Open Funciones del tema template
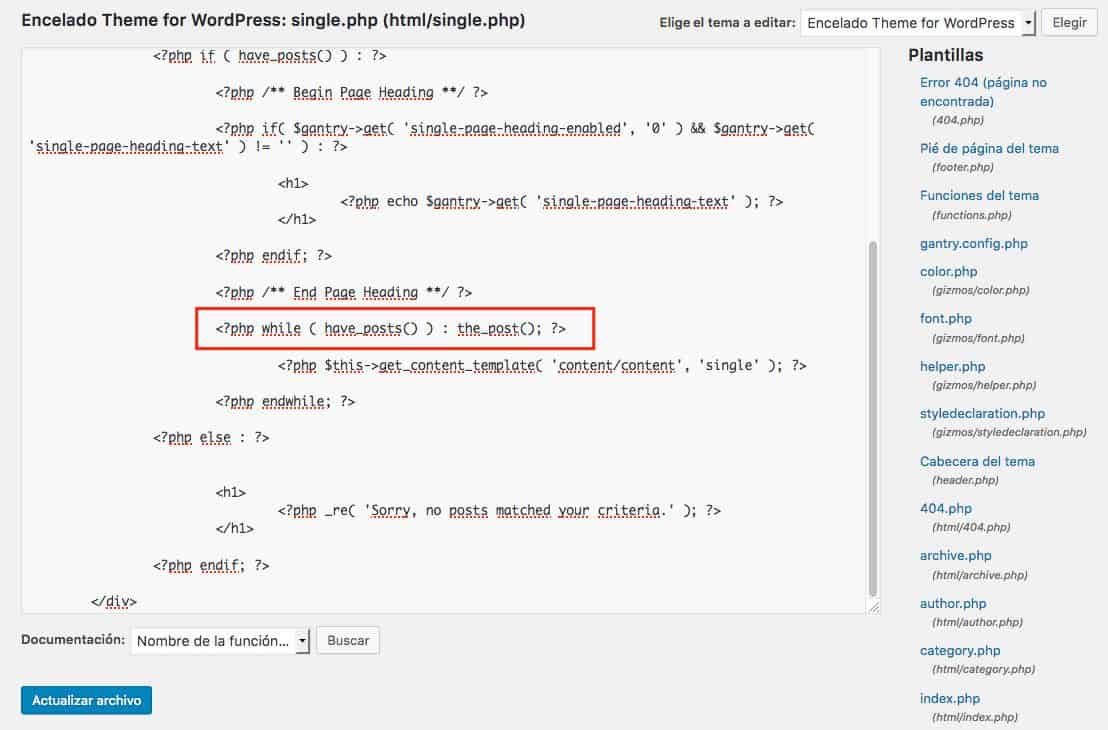This screenshot has width=1108, height=730. pos(979,196)
